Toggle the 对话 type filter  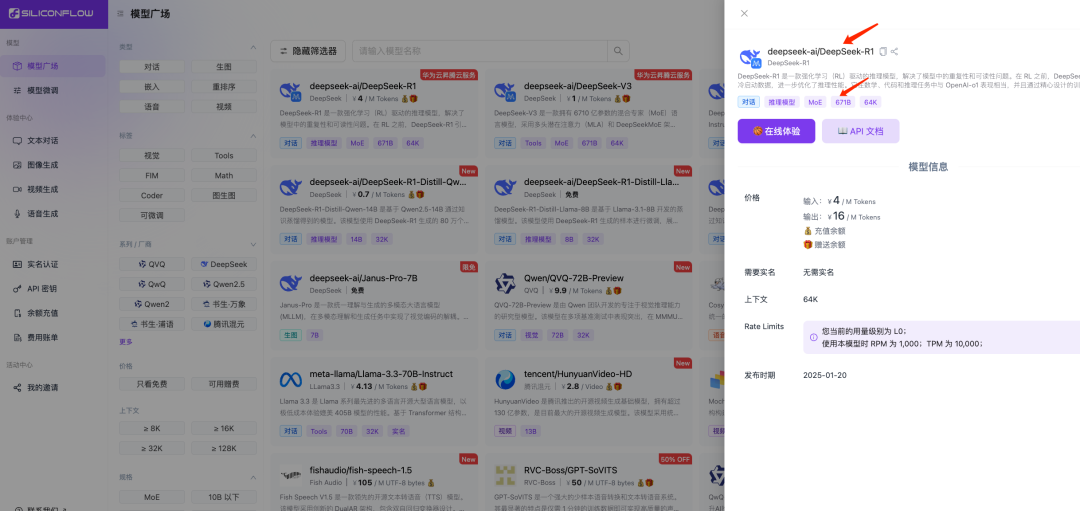(x=152, y=67)
